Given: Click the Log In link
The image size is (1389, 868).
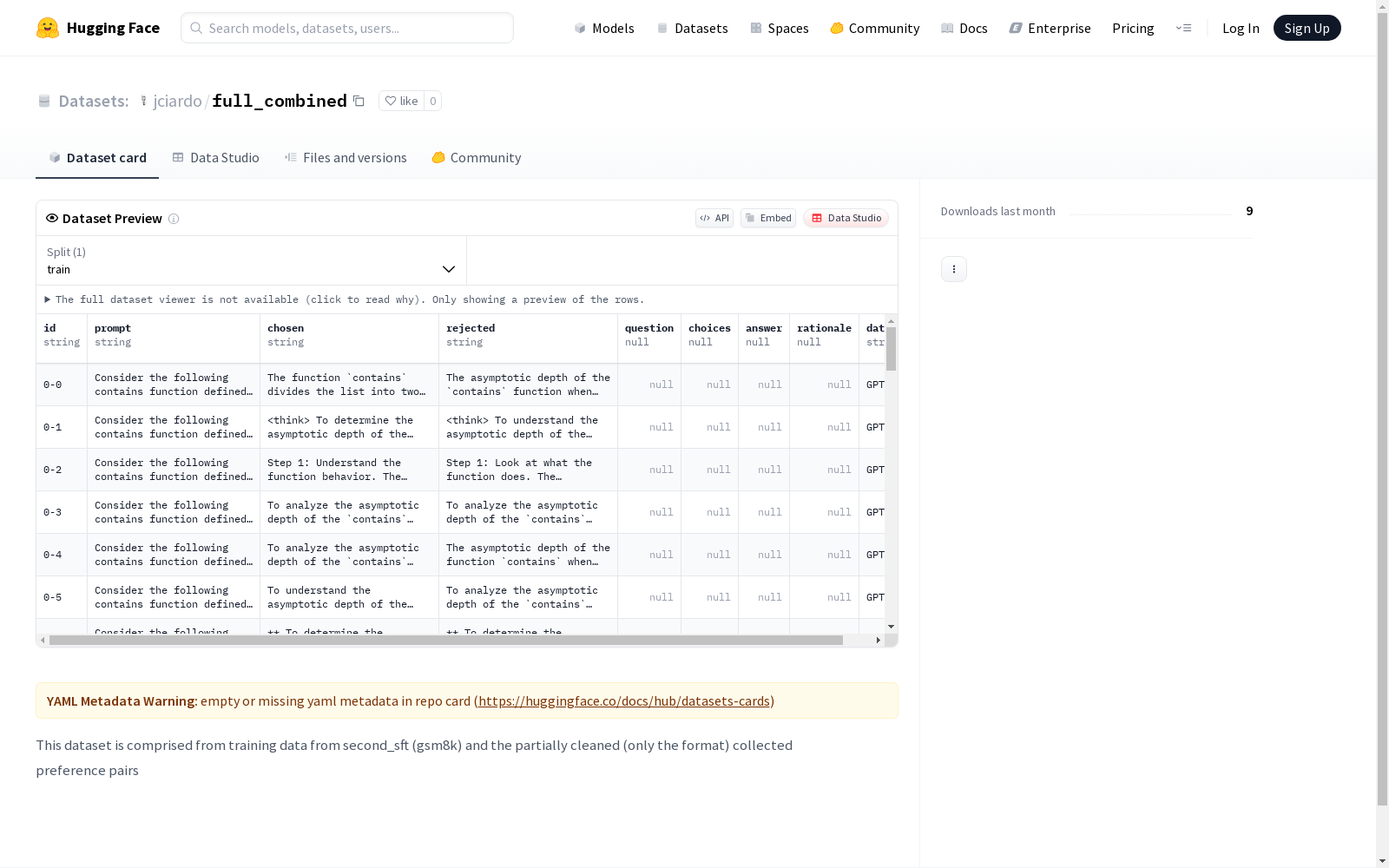Looking at the screenshot, I should point(1241,28).
